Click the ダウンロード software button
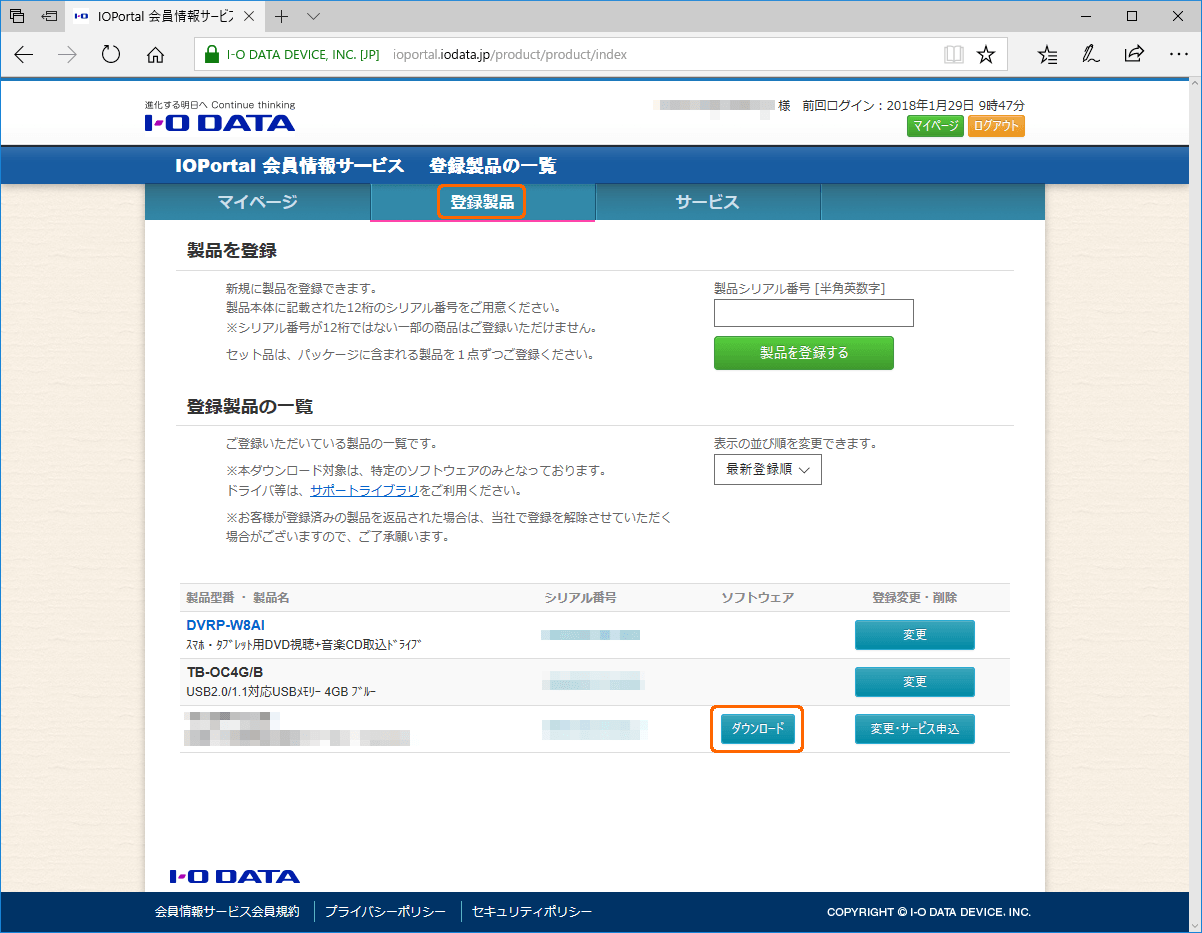Viewport: 1202px width, 933px height. coord(758,730)
